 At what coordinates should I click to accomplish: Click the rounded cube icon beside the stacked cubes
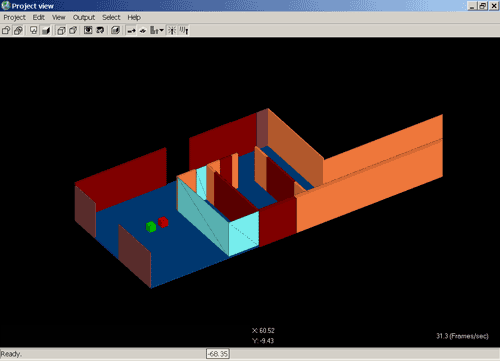click(73, 30)
